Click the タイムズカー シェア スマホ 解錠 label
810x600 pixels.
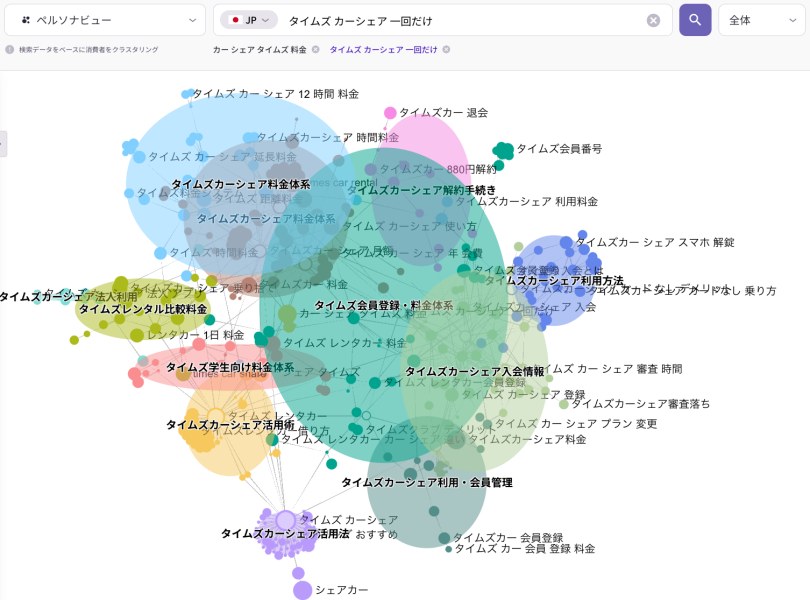point(656,242)
